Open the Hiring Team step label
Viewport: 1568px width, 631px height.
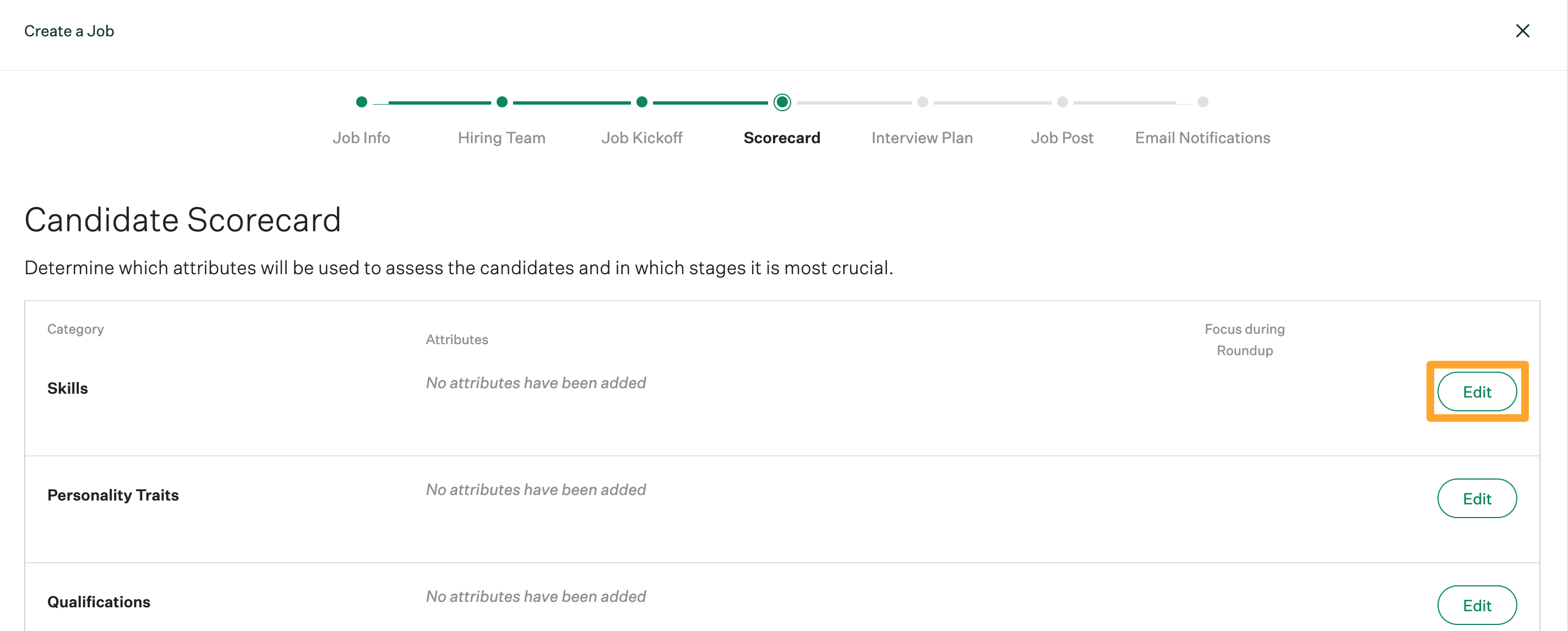(x=502, y=138)
